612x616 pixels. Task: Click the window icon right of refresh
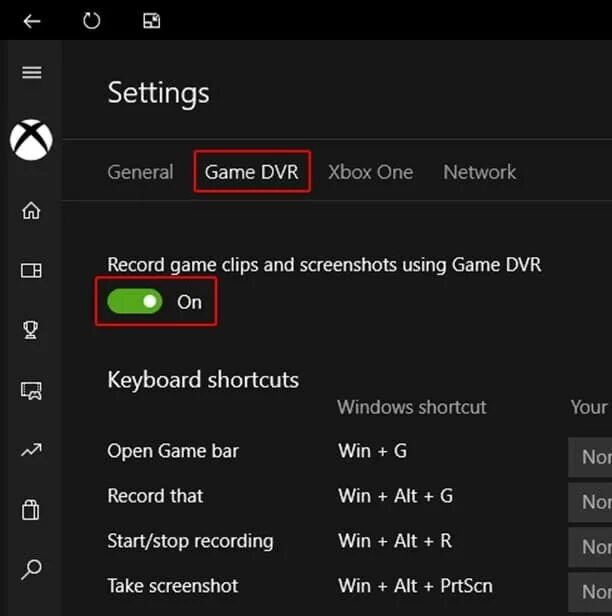click(151, 20)
